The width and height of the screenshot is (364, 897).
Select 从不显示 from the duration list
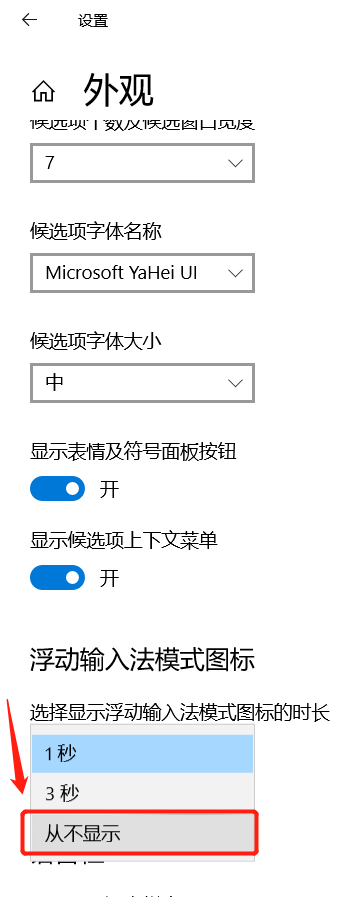(142, 834)
